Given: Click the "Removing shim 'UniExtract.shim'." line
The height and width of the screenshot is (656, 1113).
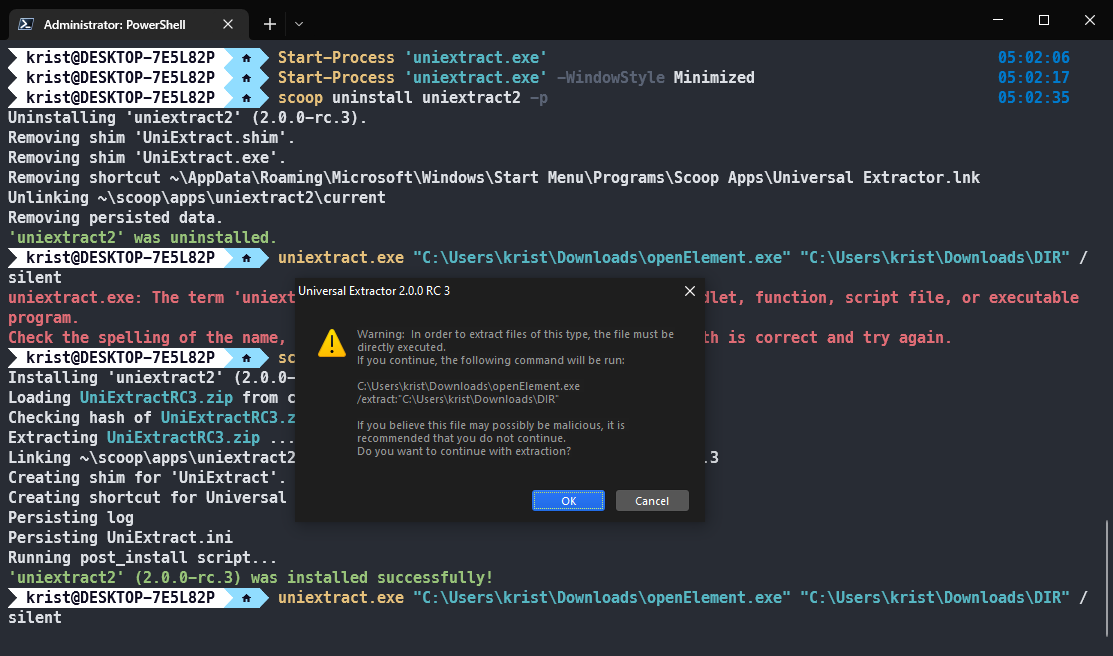Looking at the screenshot, I should 151,137.
